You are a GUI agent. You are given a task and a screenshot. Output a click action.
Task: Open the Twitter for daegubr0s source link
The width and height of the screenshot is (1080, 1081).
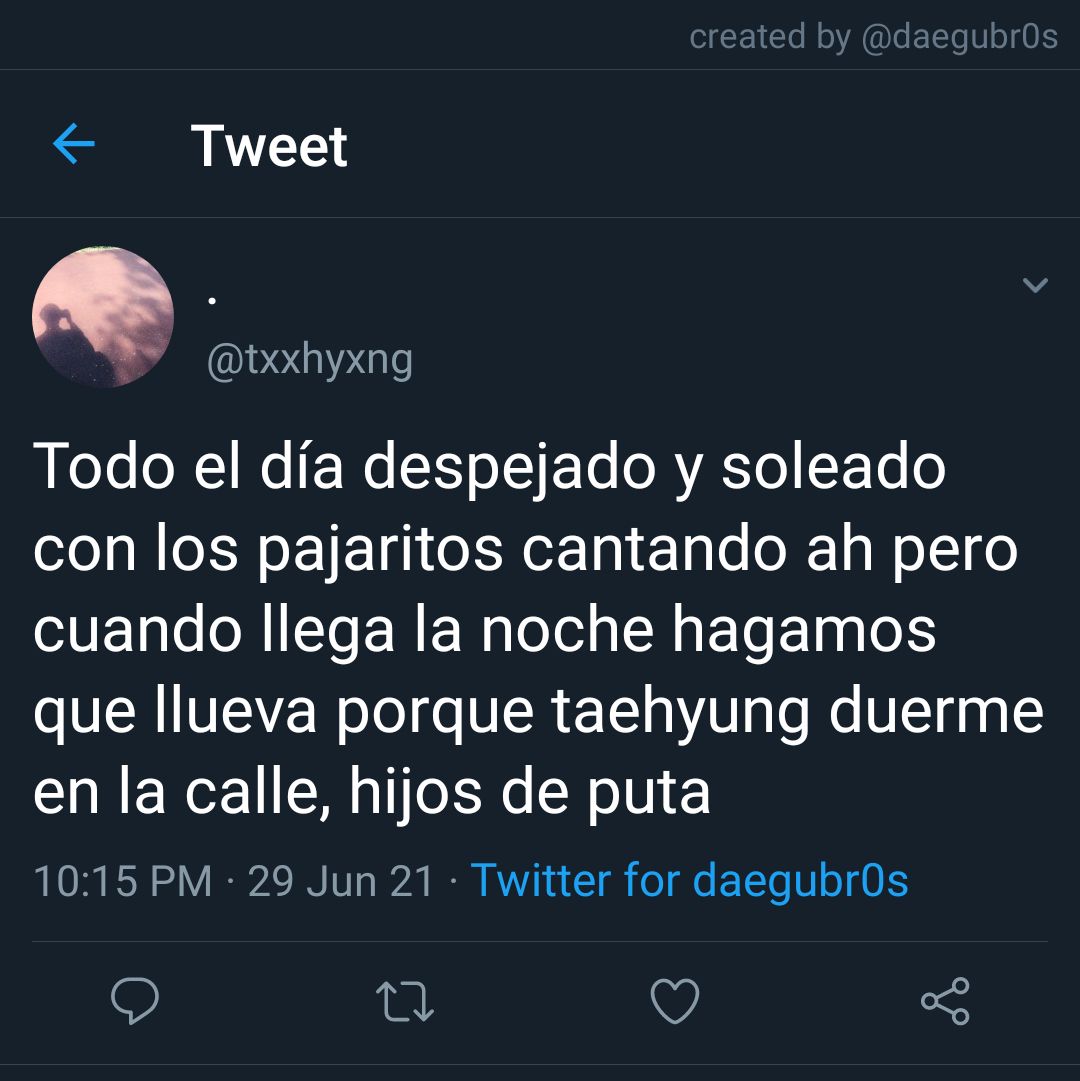(689, 880)
